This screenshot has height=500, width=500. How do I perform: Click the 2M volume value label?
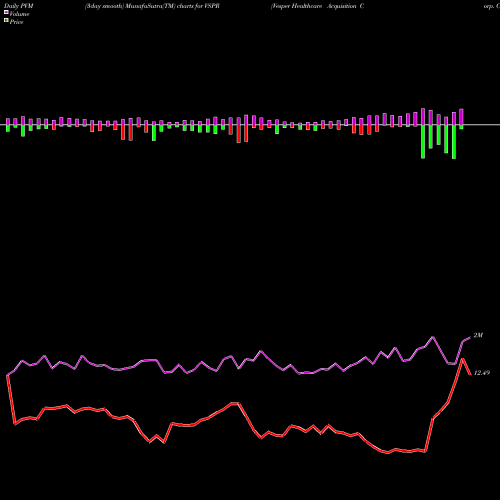point(478,335)
